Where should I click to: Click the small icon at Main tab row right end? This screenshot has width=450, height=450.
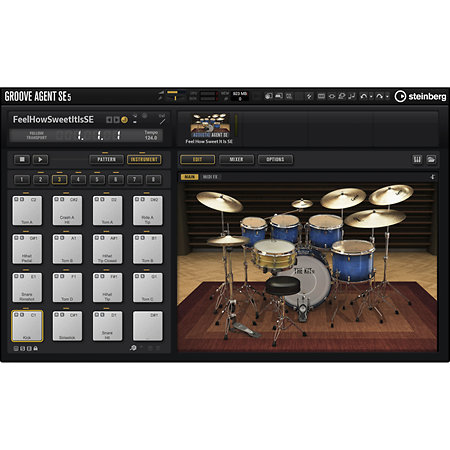point(432,177)
